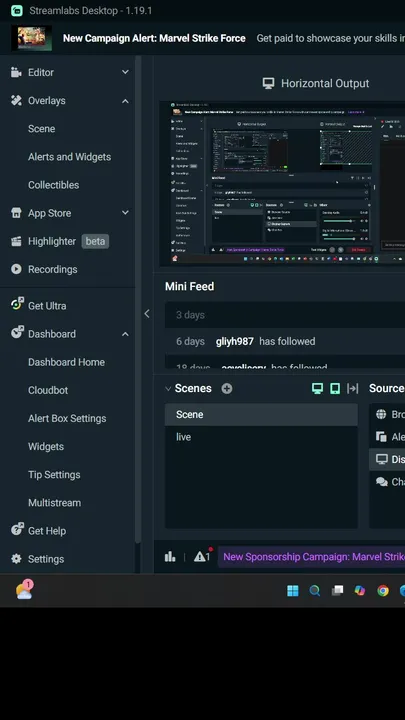Expand the App Store chevron
Viewport: 405px width, 720px height.
click(x=125, y=213)
